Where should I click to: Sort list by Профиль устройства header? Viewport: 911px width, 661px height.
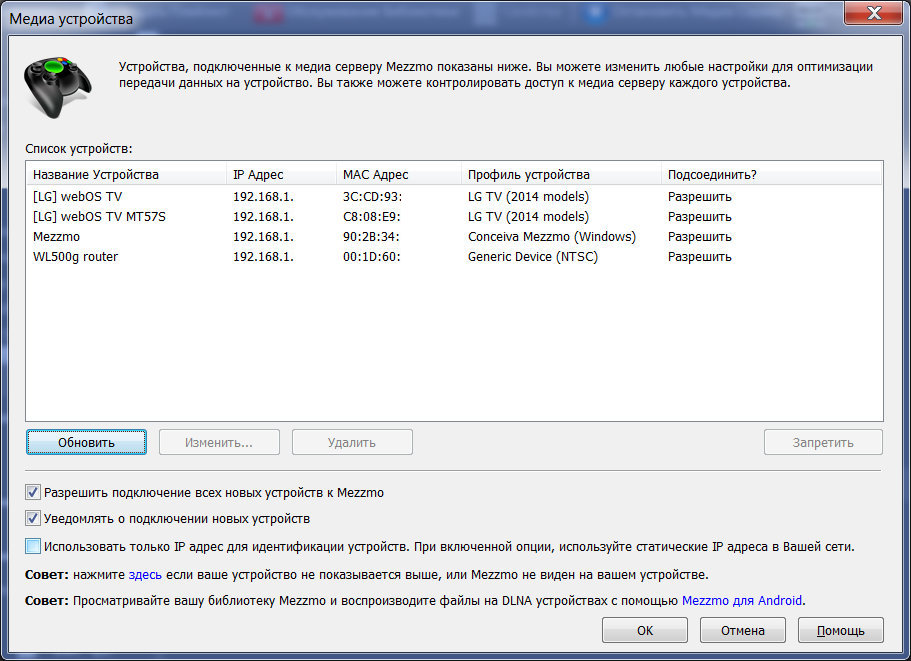[529, 174]
